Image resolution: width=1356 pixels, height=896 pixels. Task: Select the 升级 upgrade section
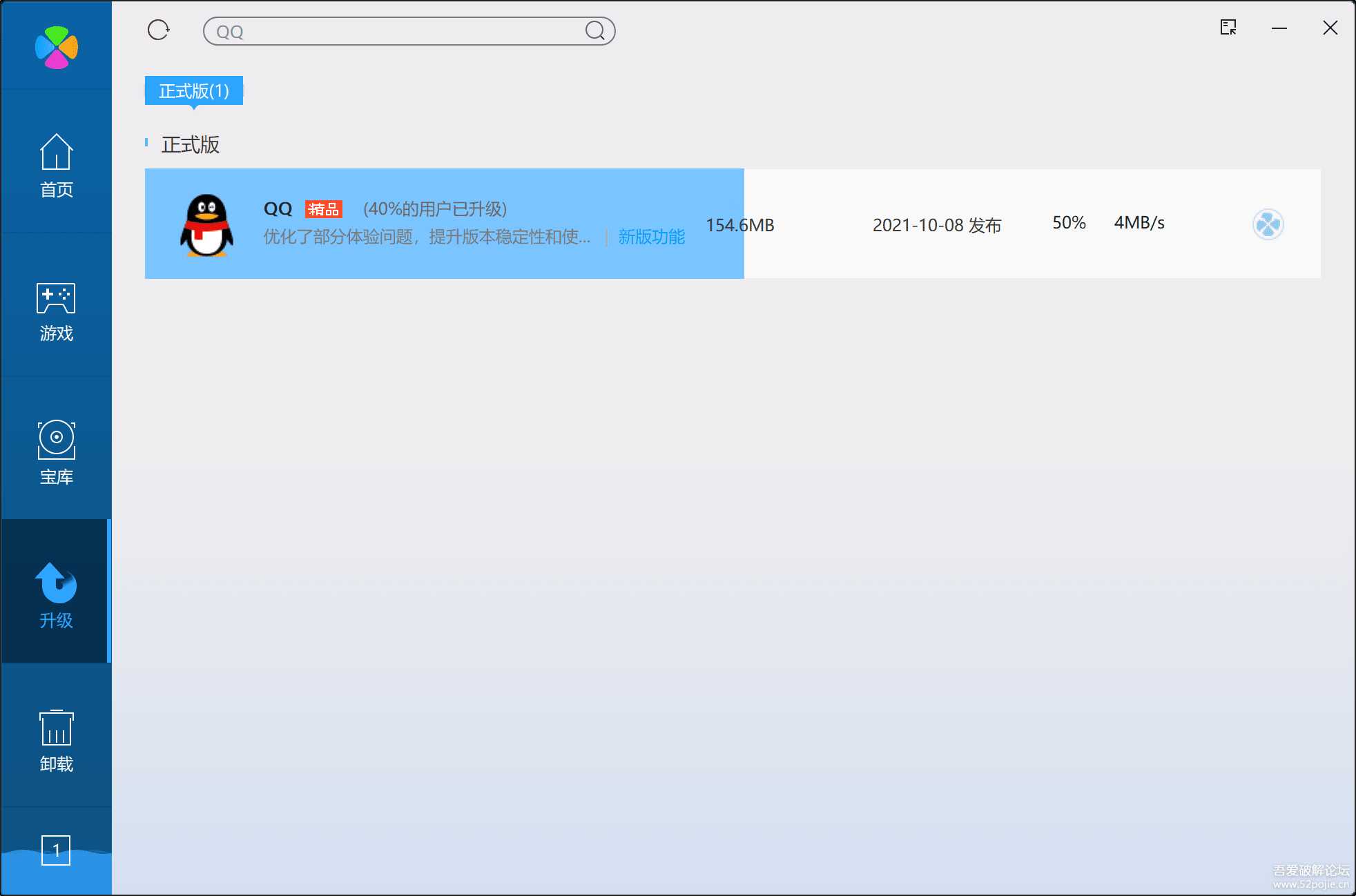pos(56,594)
